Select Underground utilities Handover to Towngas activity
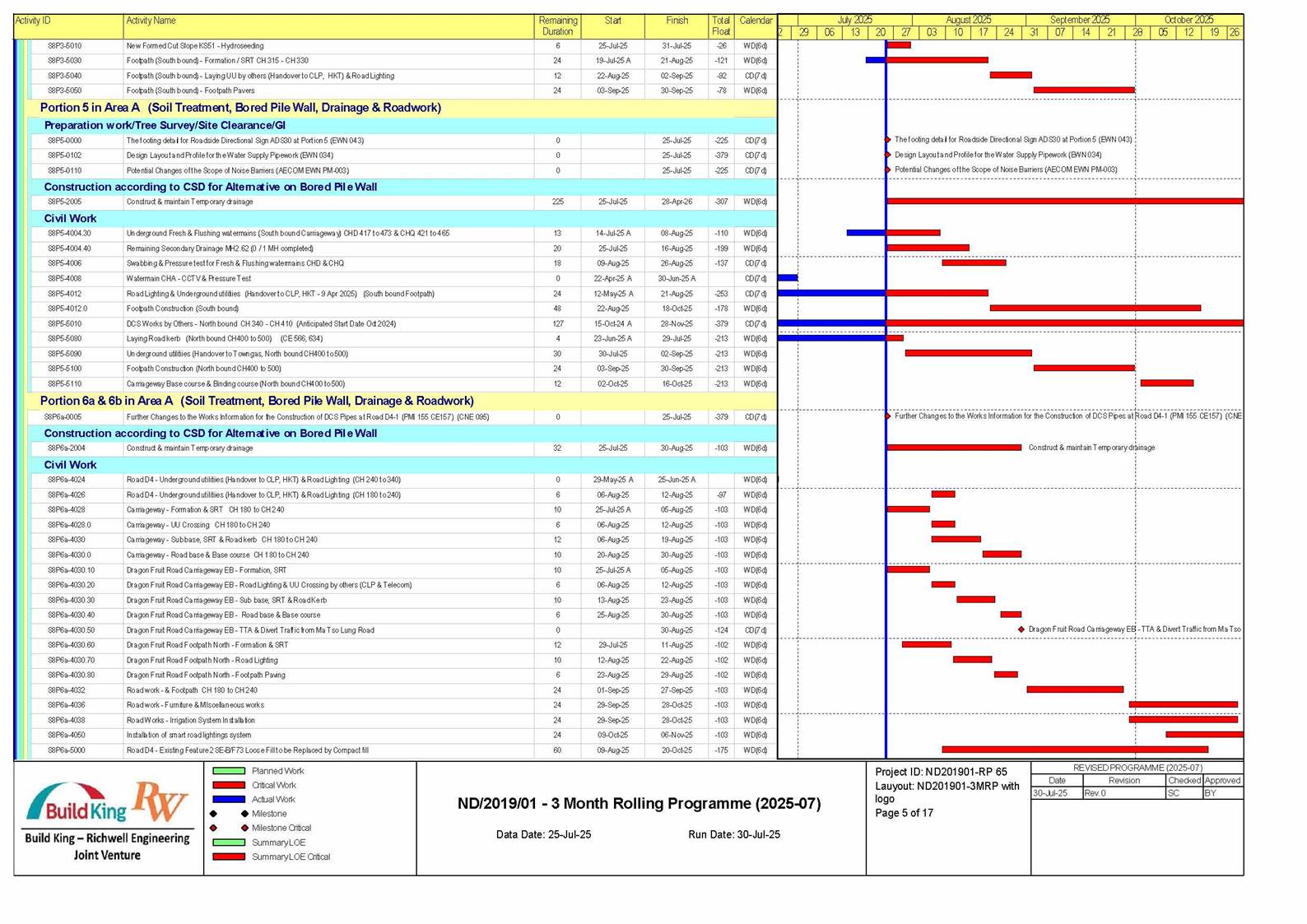The width and height of the screenshot is (1307, 924). tap(237, 354)
